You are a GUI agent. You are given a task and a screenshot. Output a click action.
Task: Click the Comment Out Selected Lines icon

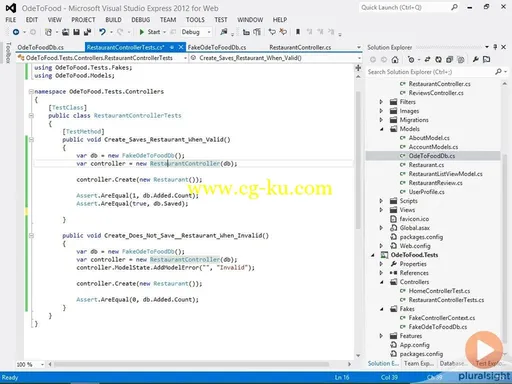pyautogui.click(x=272, y=32)
